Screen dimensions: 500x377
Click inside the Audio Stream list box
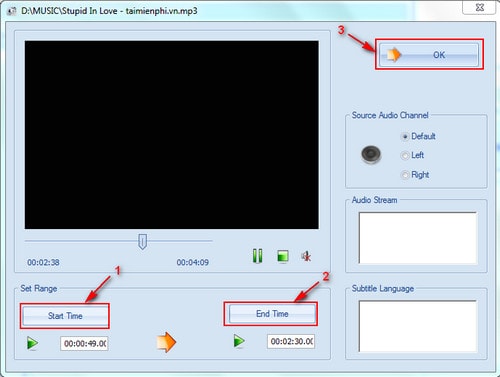pos(418,237)
